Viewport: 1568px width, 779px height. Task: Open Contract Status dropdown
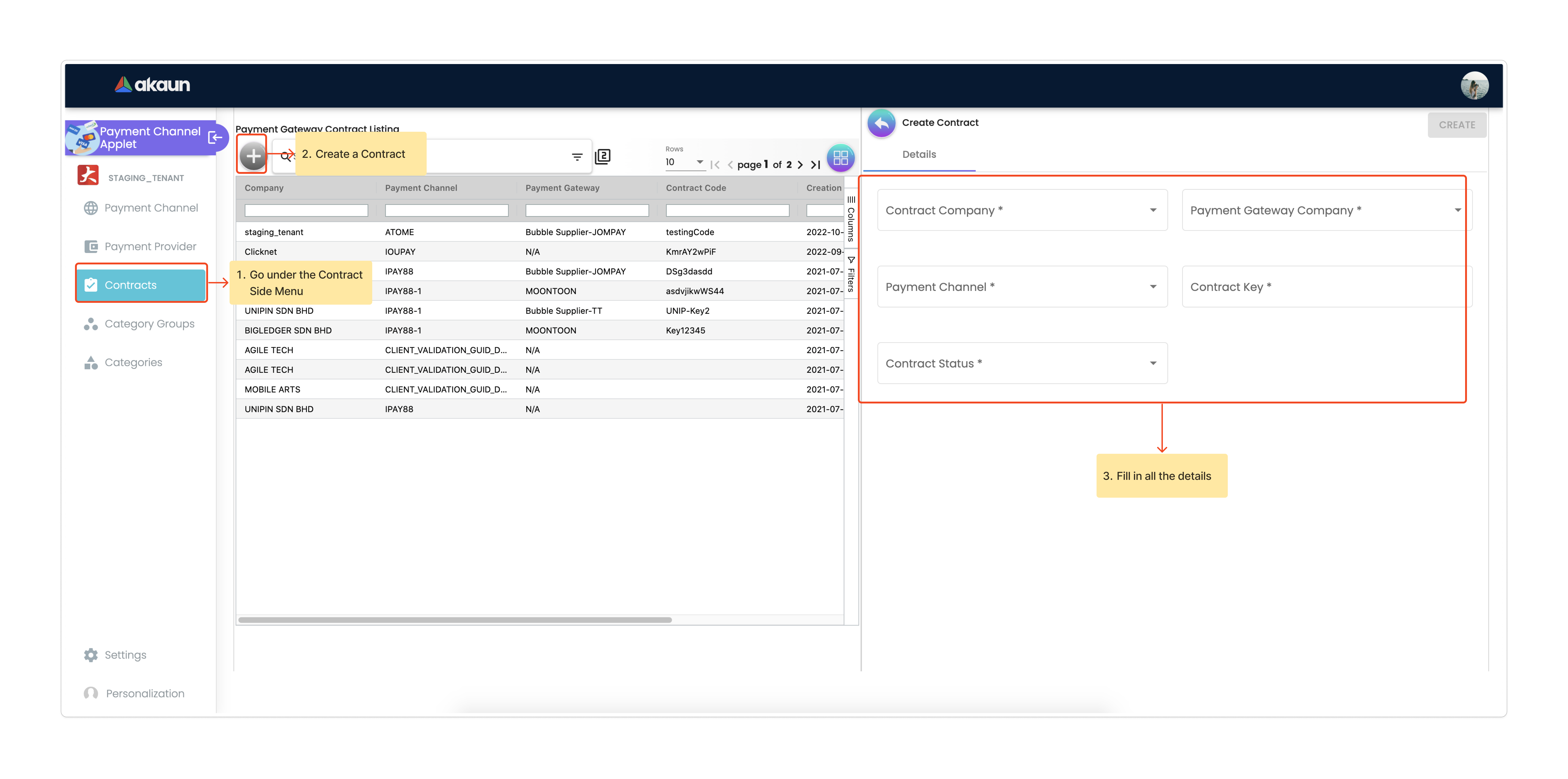tap(1022, 364)
